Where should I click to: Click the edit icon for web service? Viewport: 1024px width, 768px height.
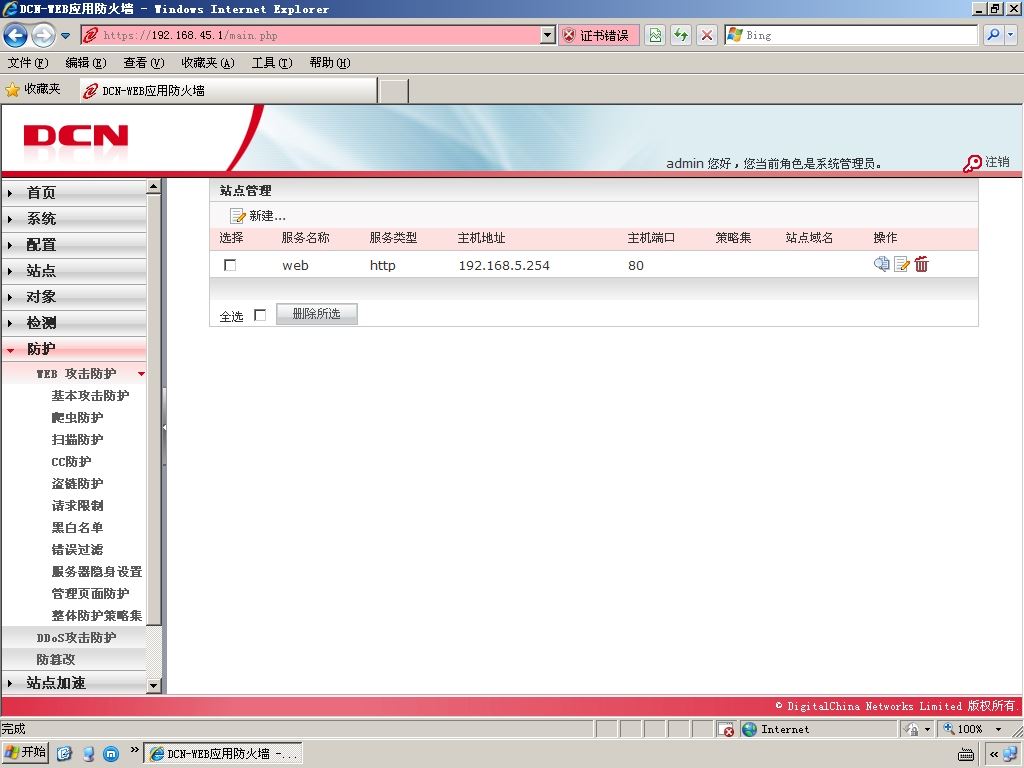(901, 264)
